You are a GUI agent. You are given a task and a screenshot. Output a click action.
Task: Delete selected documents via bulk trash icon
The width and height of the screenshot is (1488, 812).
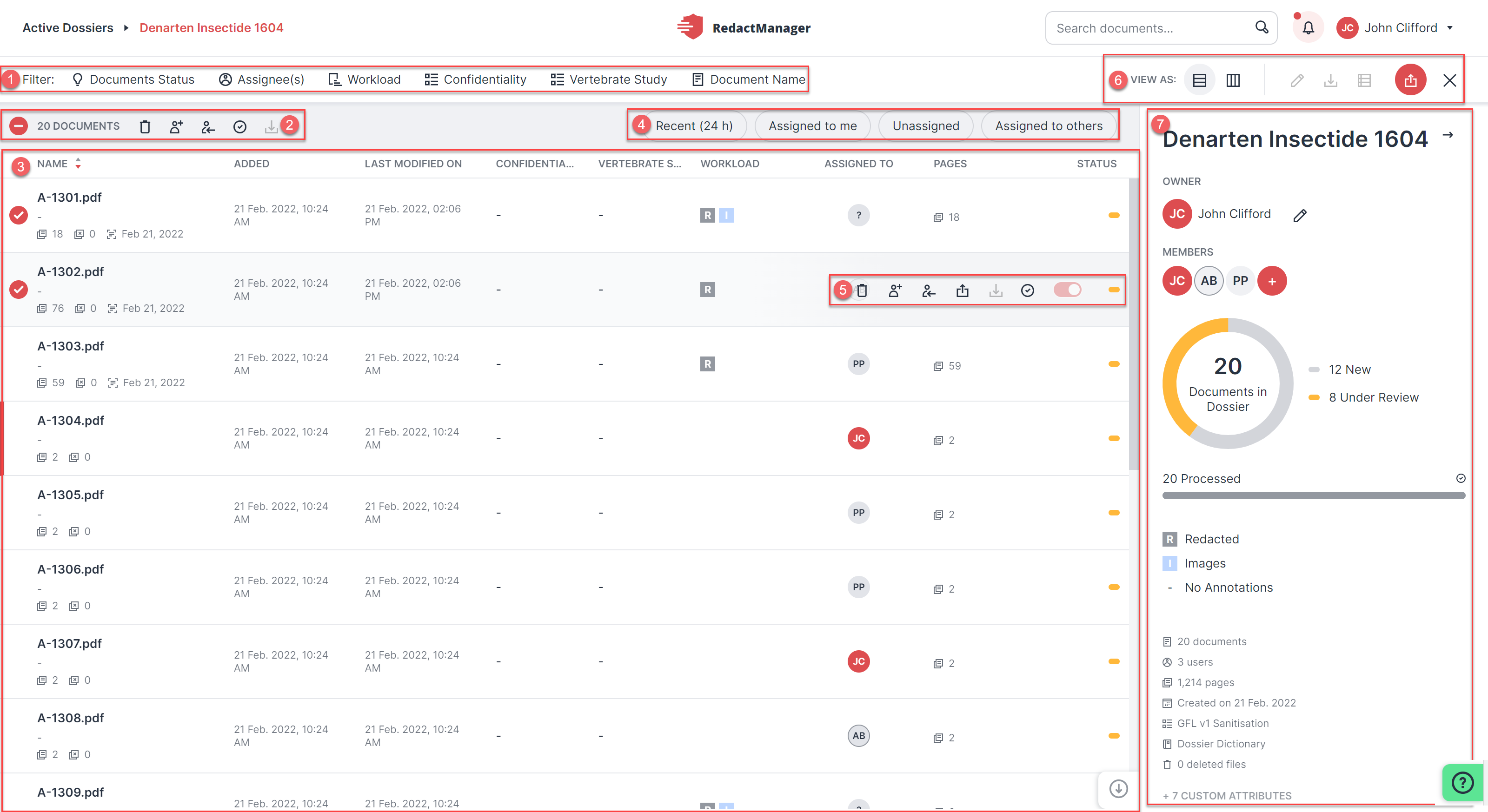coord(145,126)
